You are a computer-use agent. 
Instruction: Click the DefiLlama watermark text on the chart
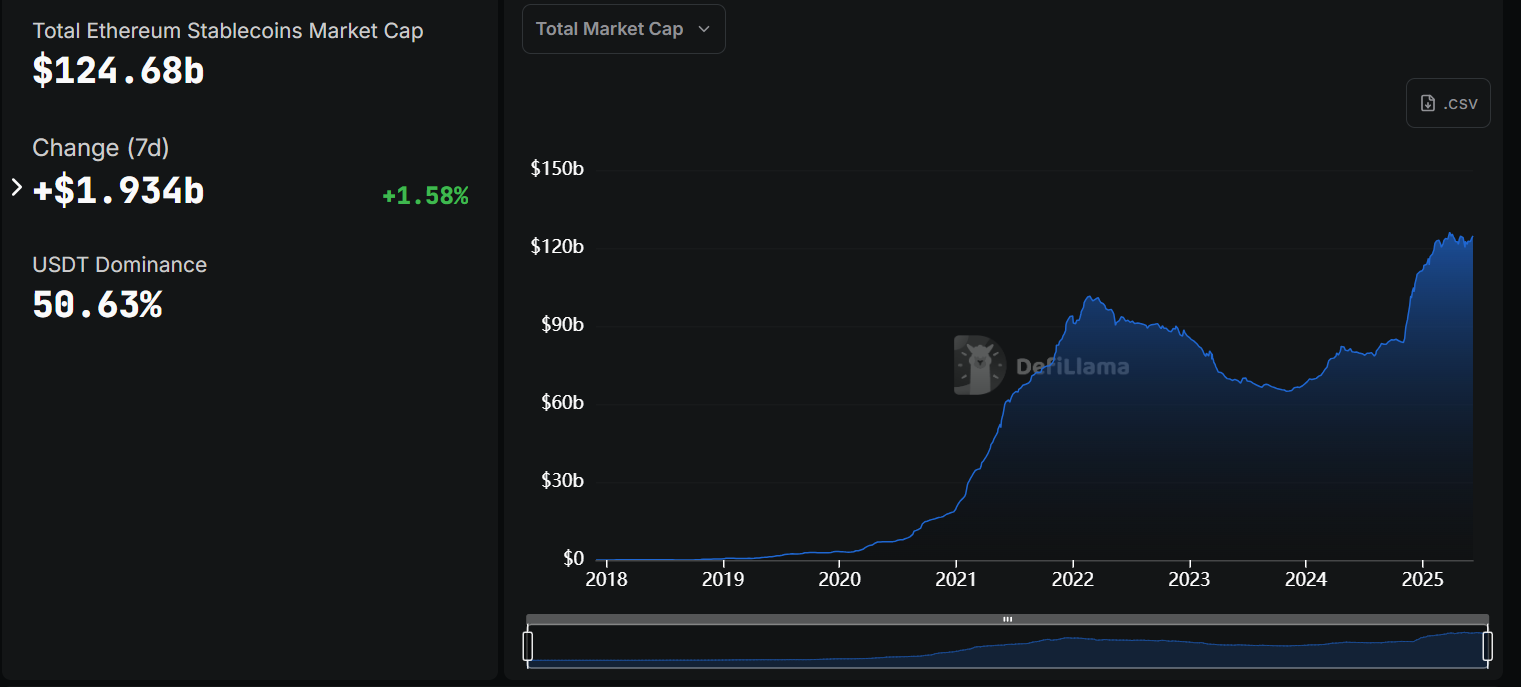(x=1072, y=367)
